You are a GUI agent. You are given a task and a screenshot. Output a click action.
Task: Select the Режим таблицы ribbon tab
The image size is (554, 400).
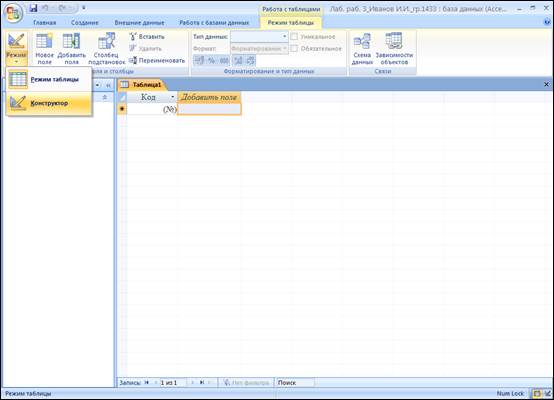(291, 23)
